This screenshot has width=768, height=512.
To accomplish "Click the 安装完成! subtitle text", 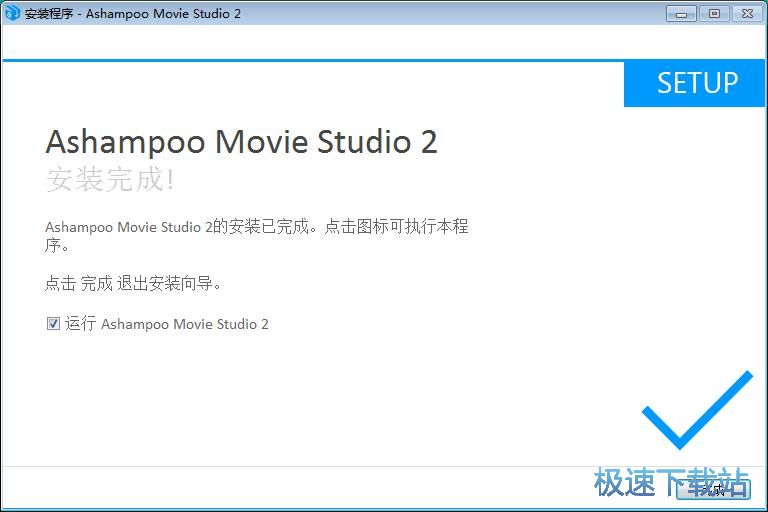I will pyautogui.click(x=110, y=179).
